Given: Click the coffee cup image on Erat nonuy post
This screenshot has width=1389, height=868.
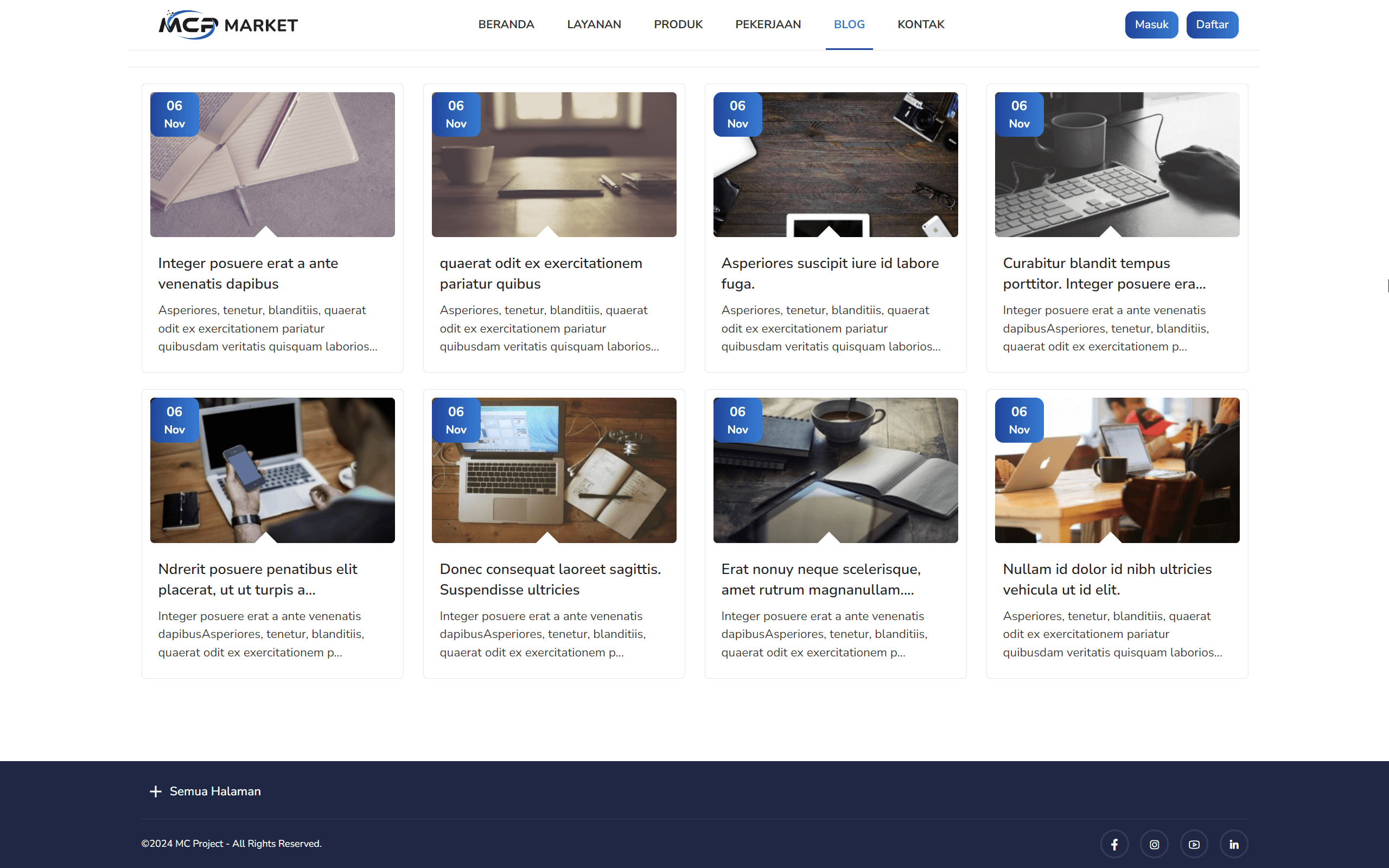Looking at the screenshot, I should point(835,470).
